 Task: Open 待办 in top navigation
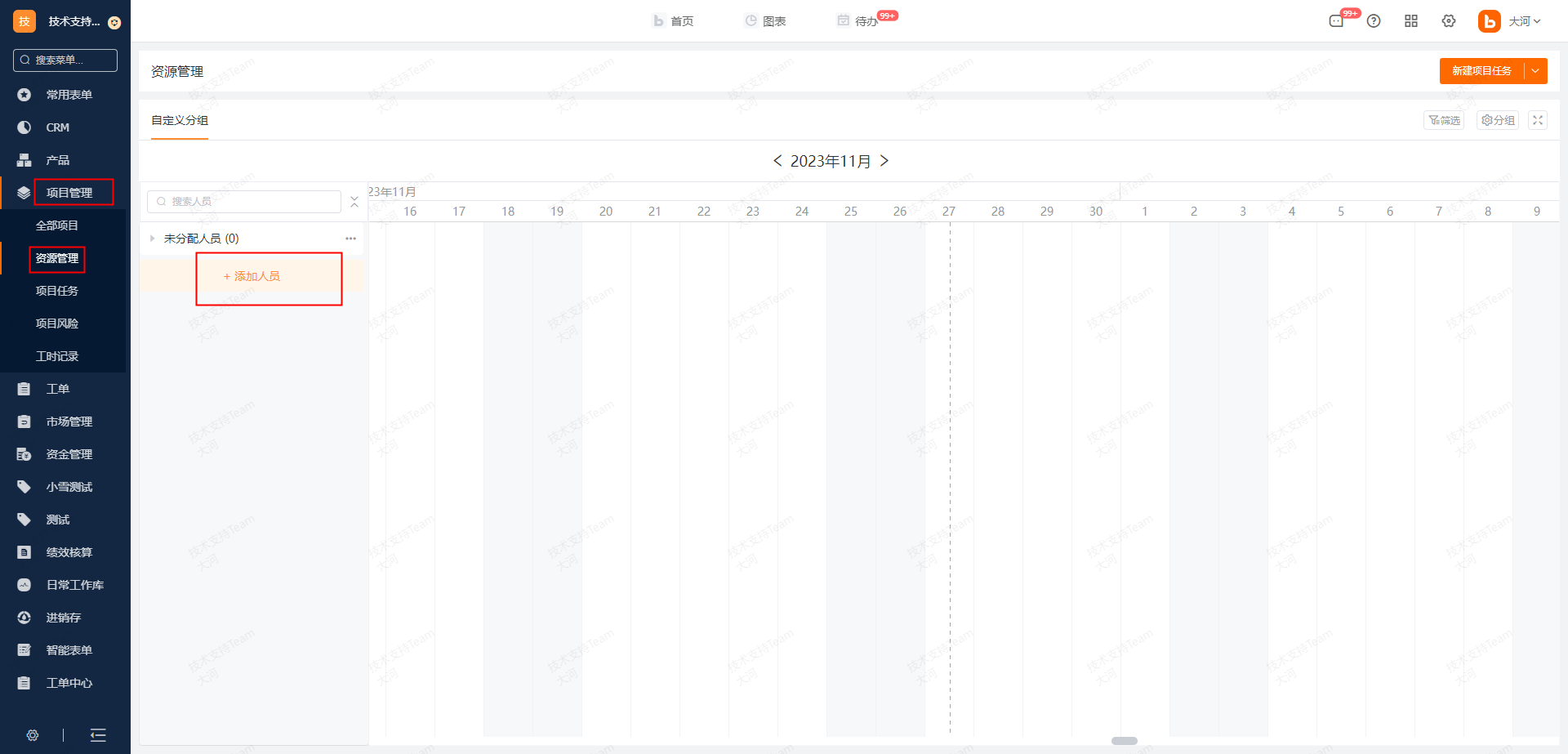857,21
